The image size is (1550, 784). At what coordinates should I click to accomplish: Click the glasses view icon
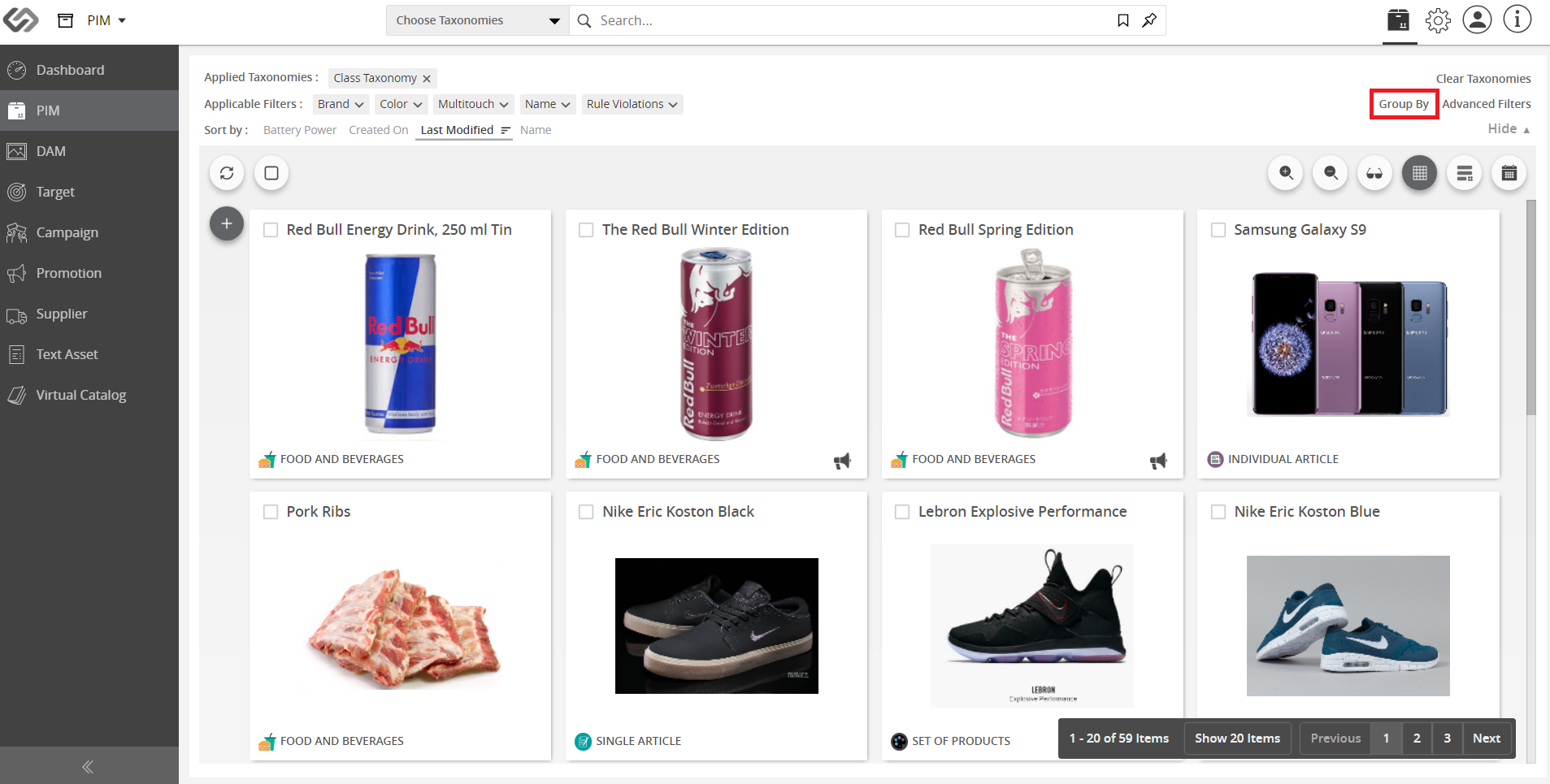click(1374, 173)
